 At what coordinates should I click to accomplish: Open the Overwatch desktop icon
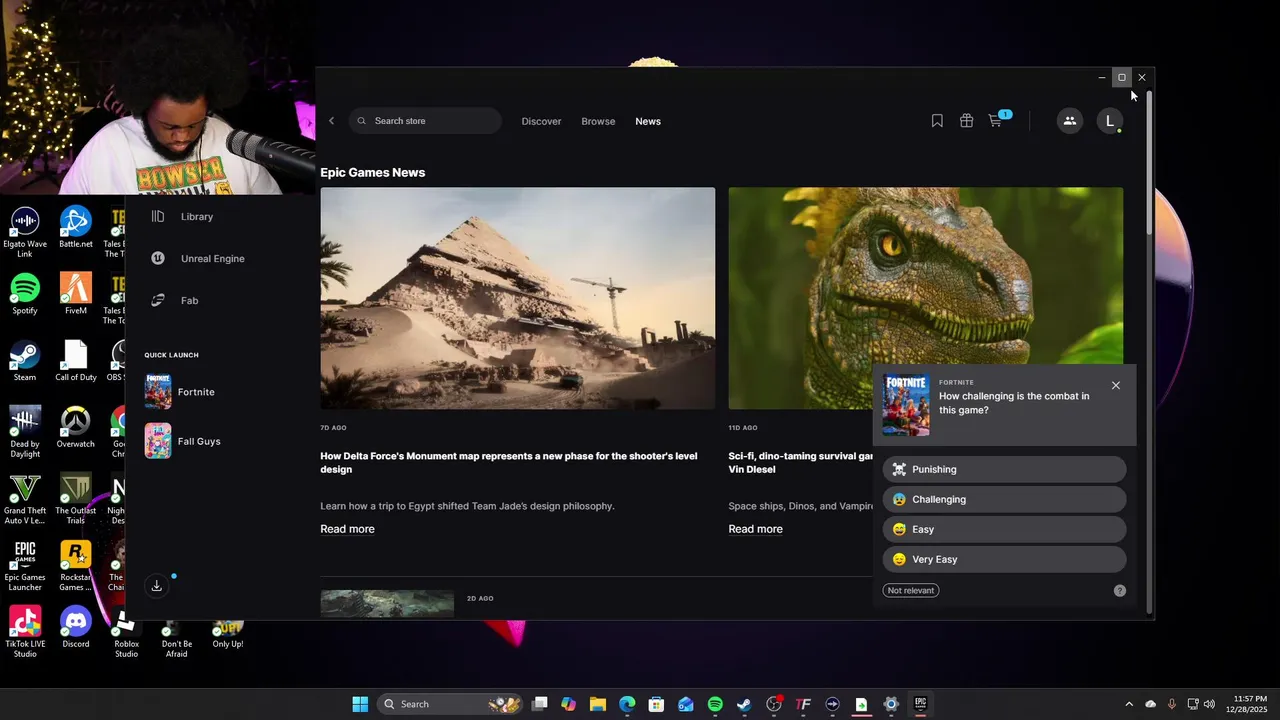click(x=75, y=428)
